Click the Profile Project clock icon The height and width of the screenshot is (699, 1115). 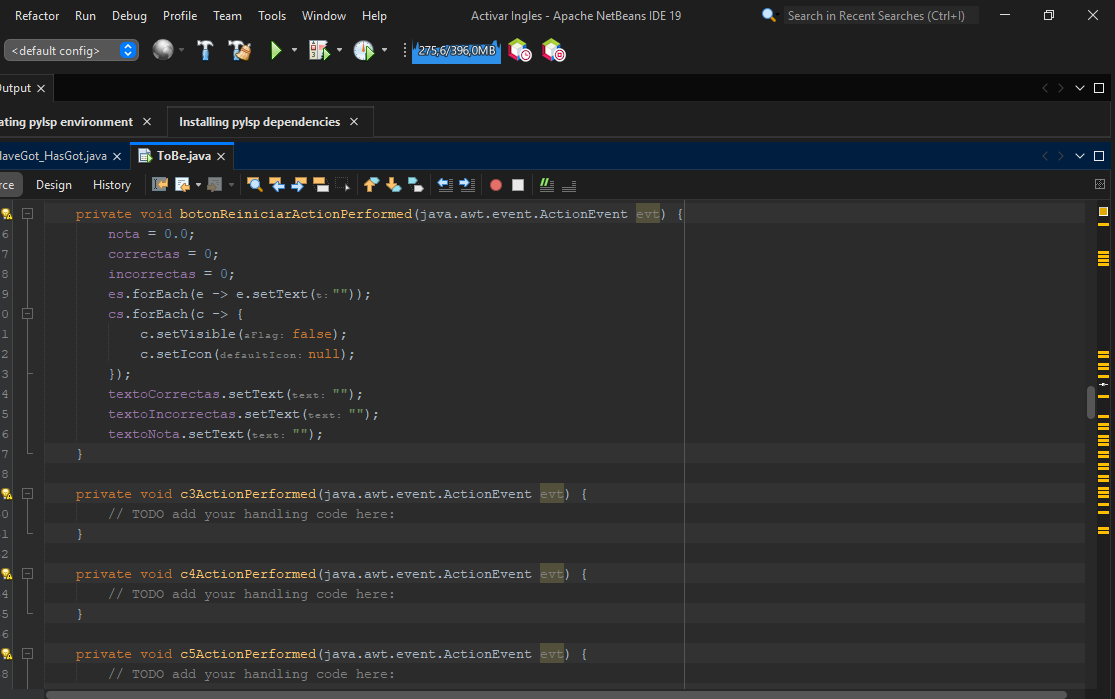363,50
